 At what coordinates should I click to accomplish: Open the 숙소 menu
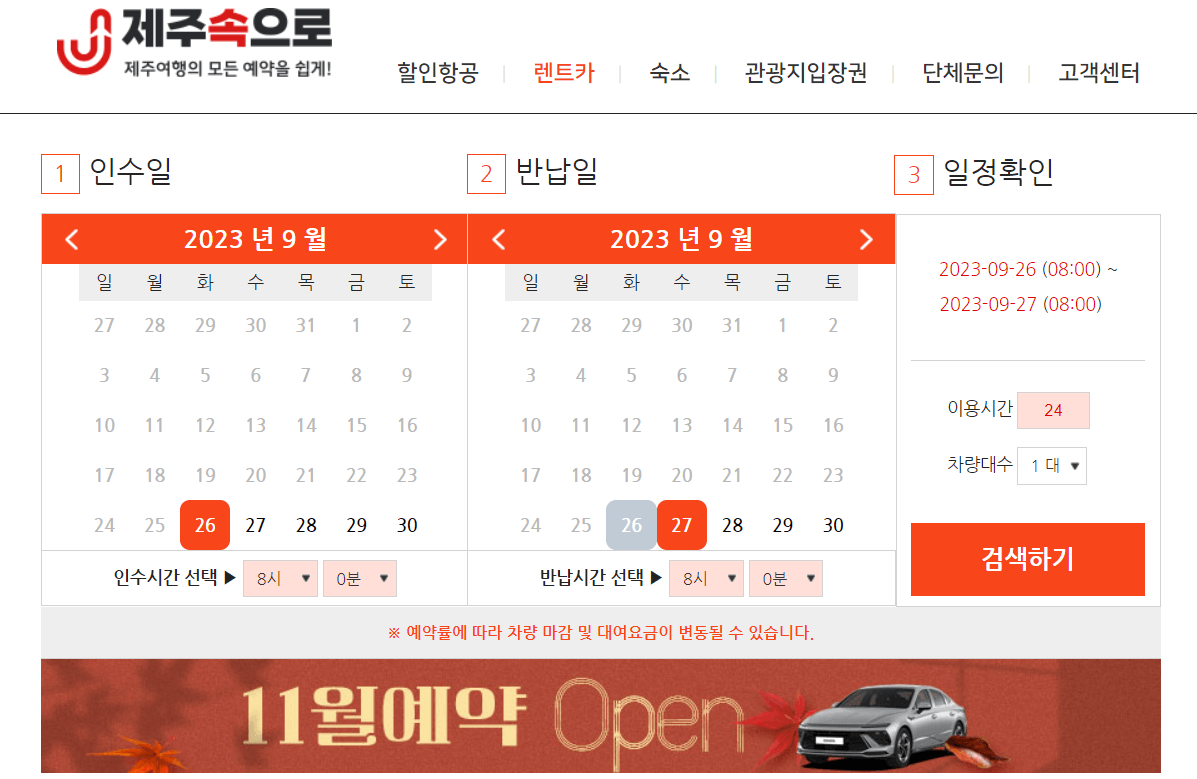tap(668, 73)
